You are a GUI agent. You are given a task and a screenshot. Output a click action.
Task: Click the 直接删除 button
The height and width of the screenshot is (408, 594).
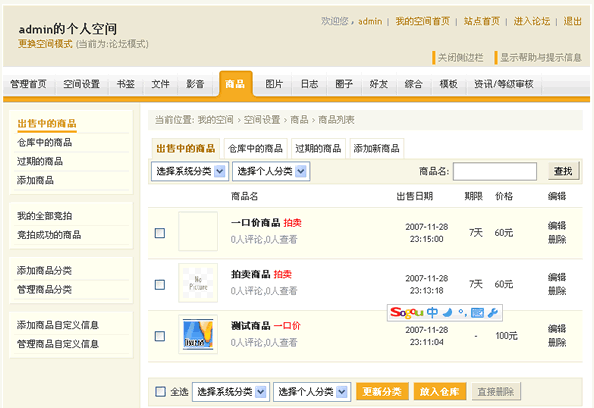point(496,391)
